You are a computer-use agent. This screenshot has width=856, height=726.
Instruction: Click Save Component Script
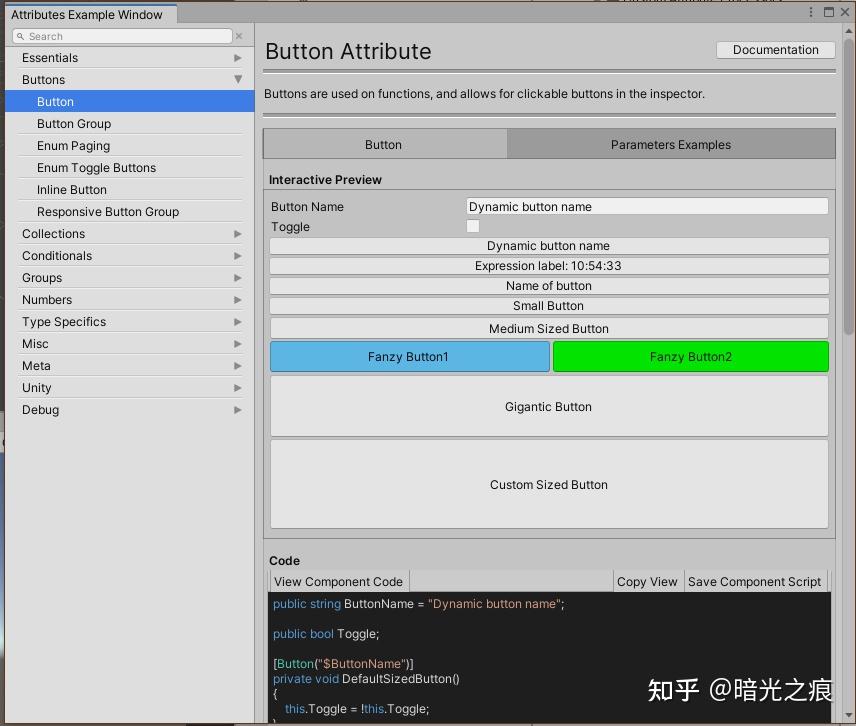(x=755, y=581)
